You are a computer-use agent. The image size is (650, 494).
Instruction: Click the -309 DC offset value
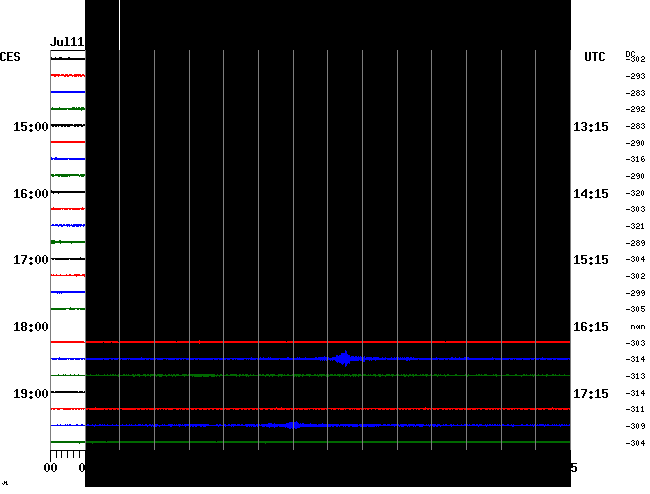click(x=635, y=426)
